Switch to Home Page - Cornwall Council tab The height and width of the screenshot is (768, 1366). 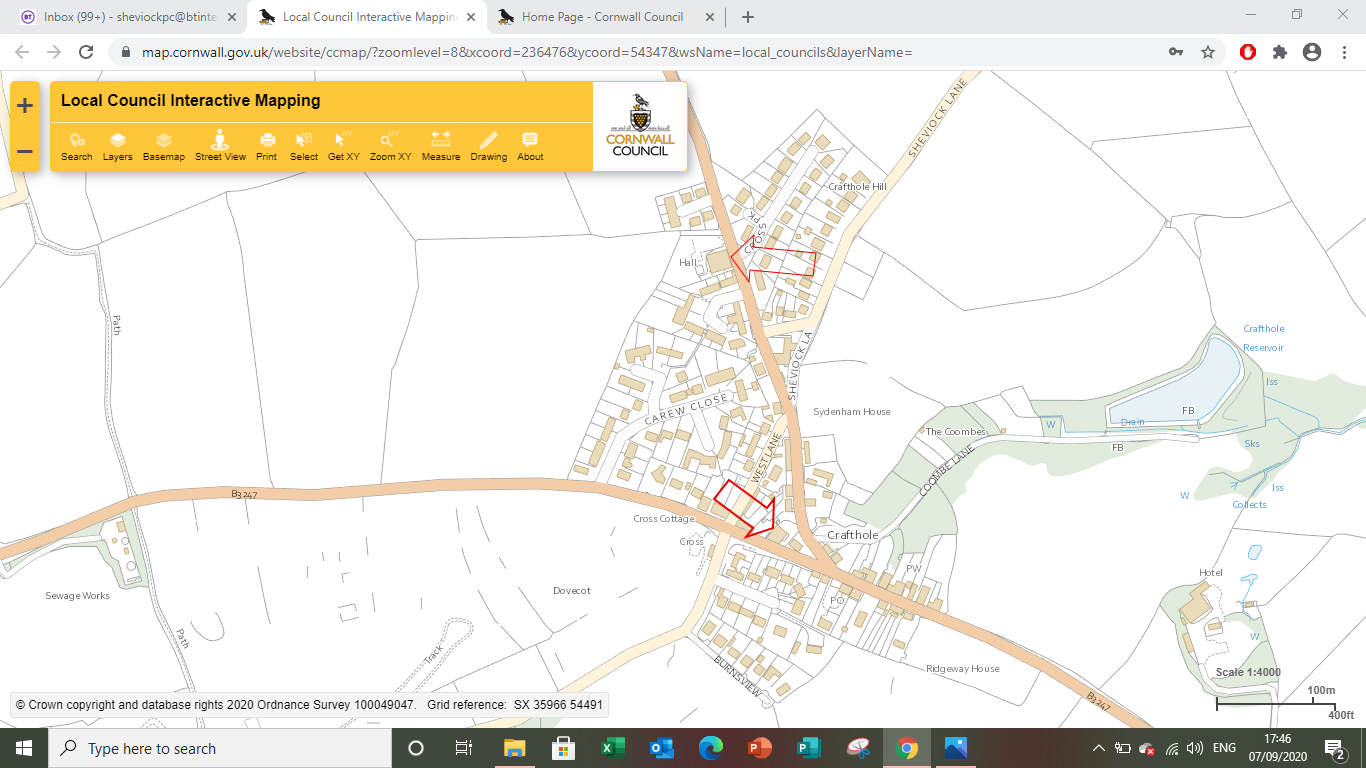[602, 17]
